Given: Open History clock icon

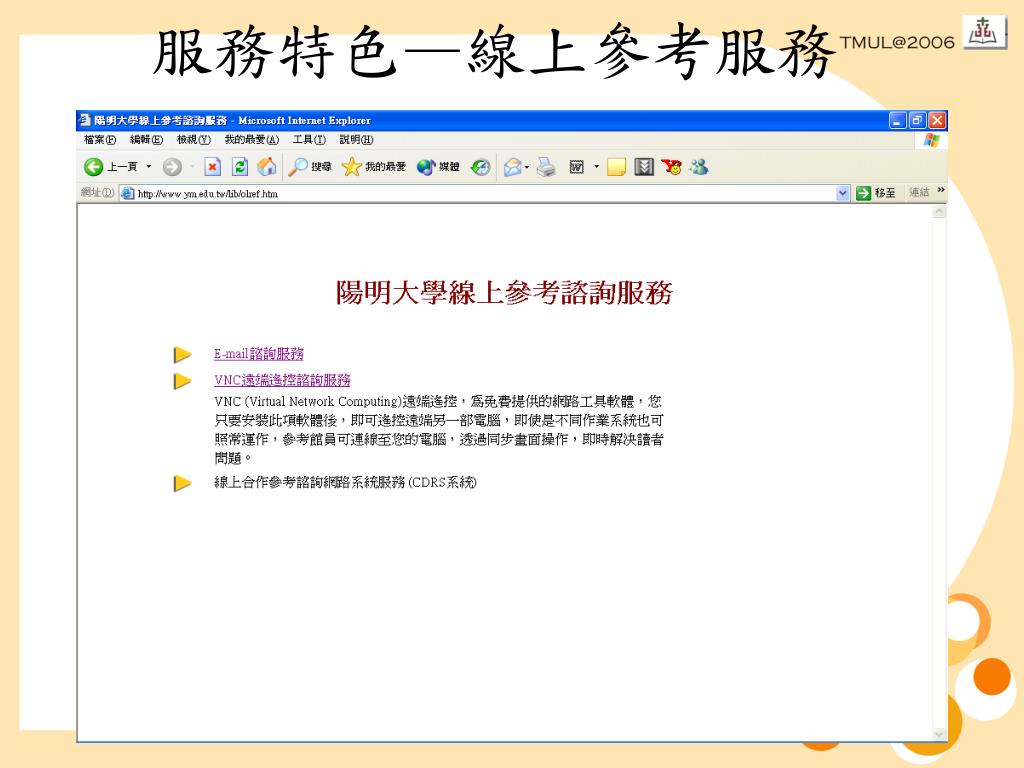Looking at the screenshot, I should click(x=481, y=167).
